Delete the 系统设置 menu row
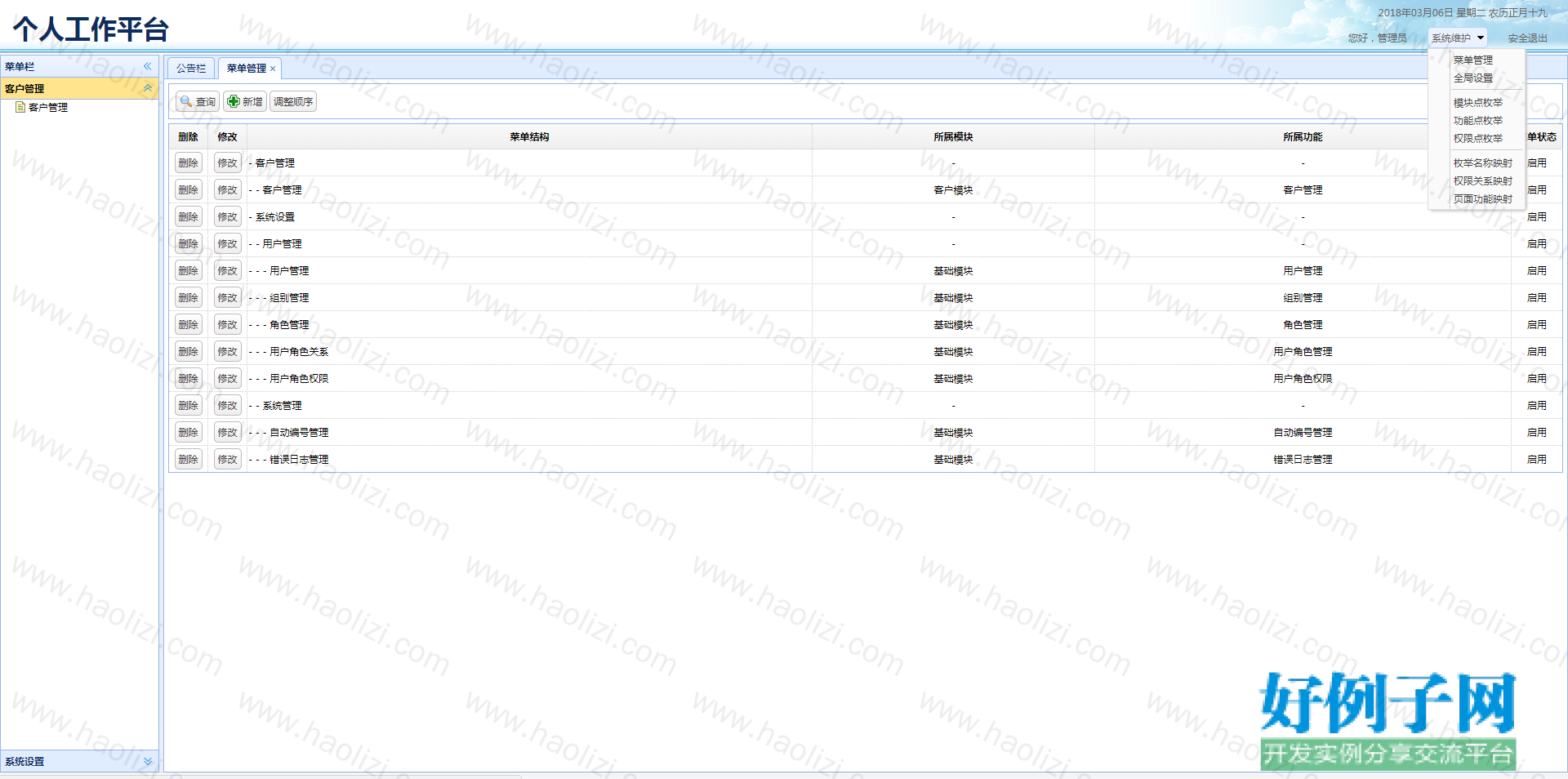The height and width of the screenshot is (779, 1568). pos(189,216)
